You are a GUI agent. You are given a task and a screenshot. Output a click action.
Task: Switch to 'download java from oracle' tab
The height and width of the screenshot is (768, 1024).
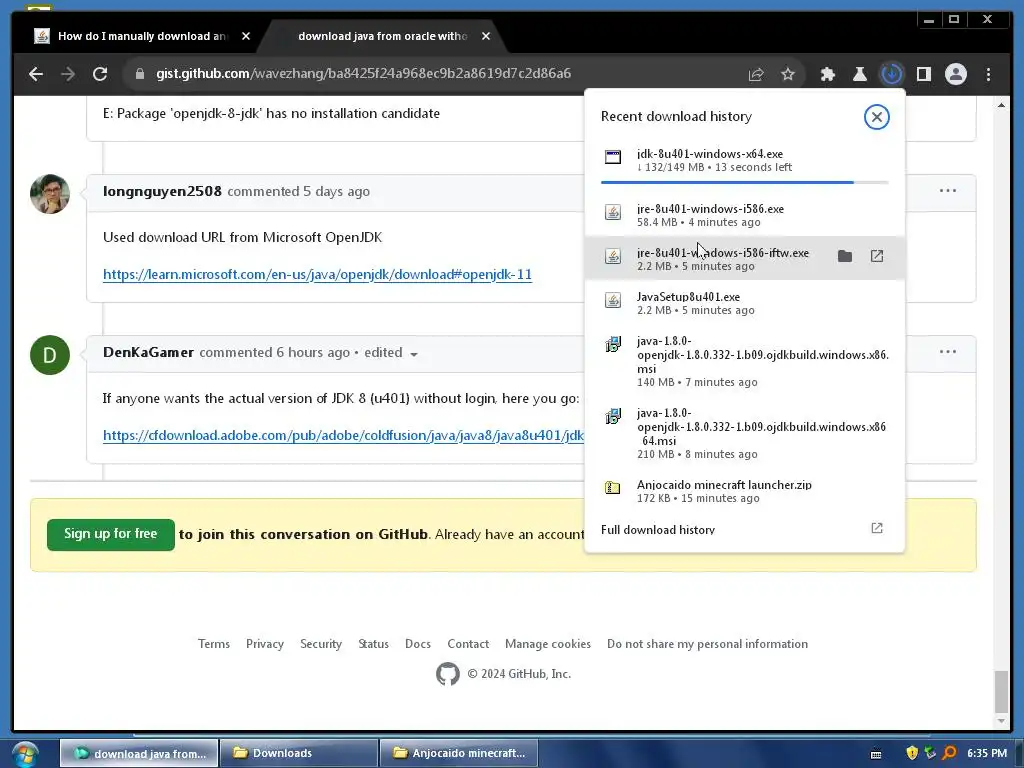tap(382, 37)
